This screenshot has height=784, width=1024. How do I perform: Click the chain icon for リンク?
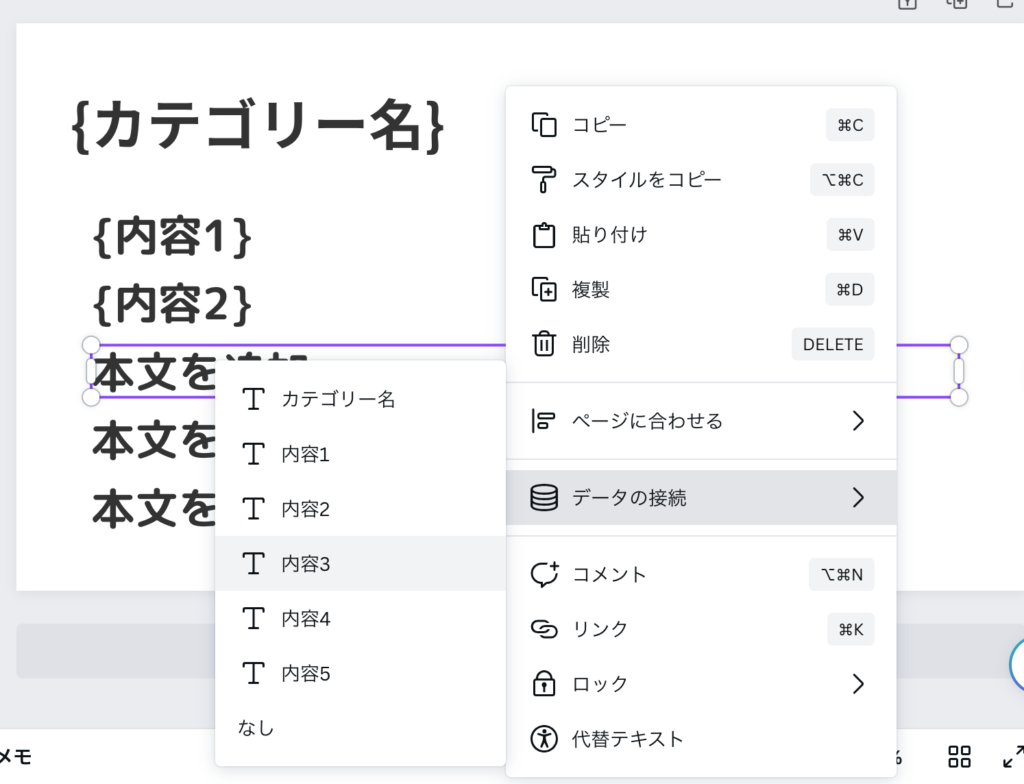[543, 629]
